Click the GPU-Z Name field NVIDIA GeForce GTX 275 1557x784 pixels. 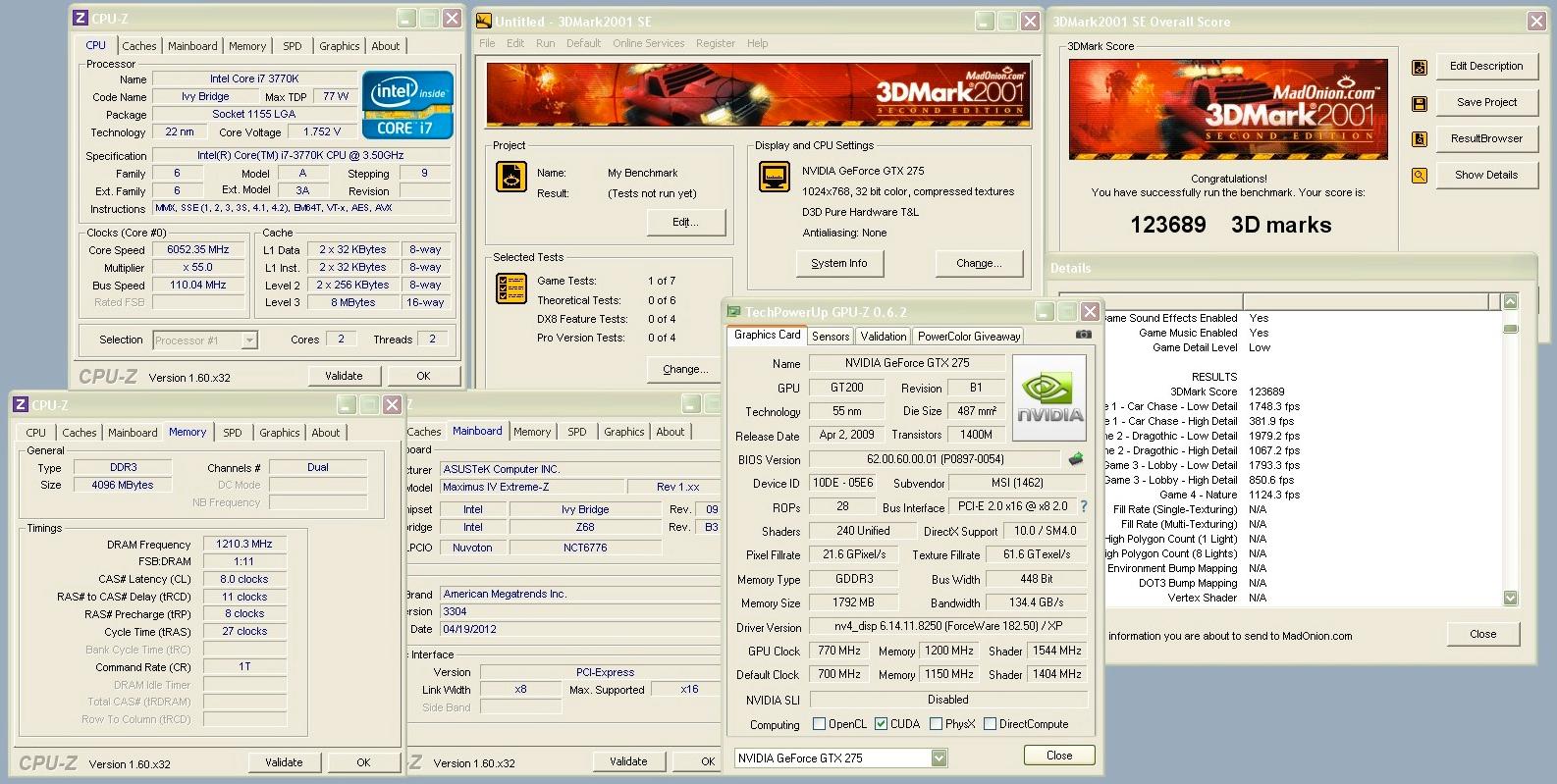coord(907,363)
